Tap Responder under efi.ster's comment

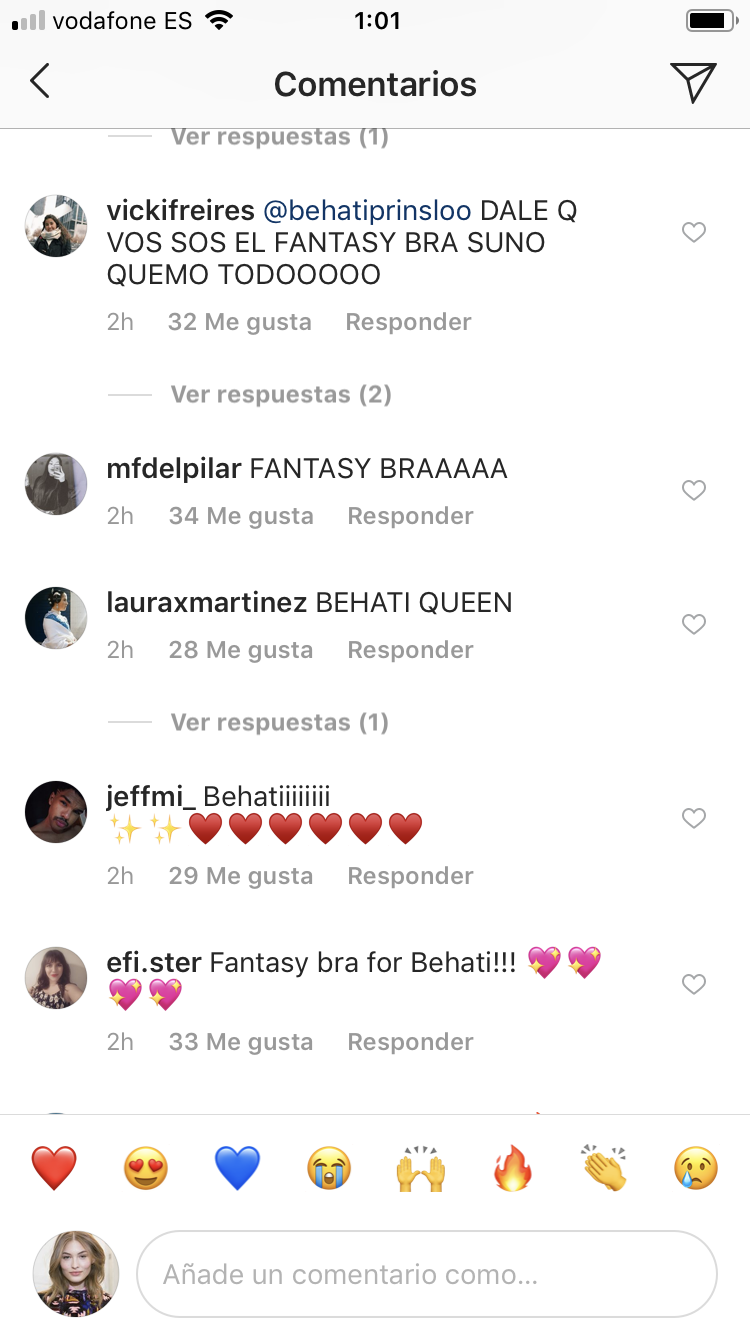coord(410,1042)
